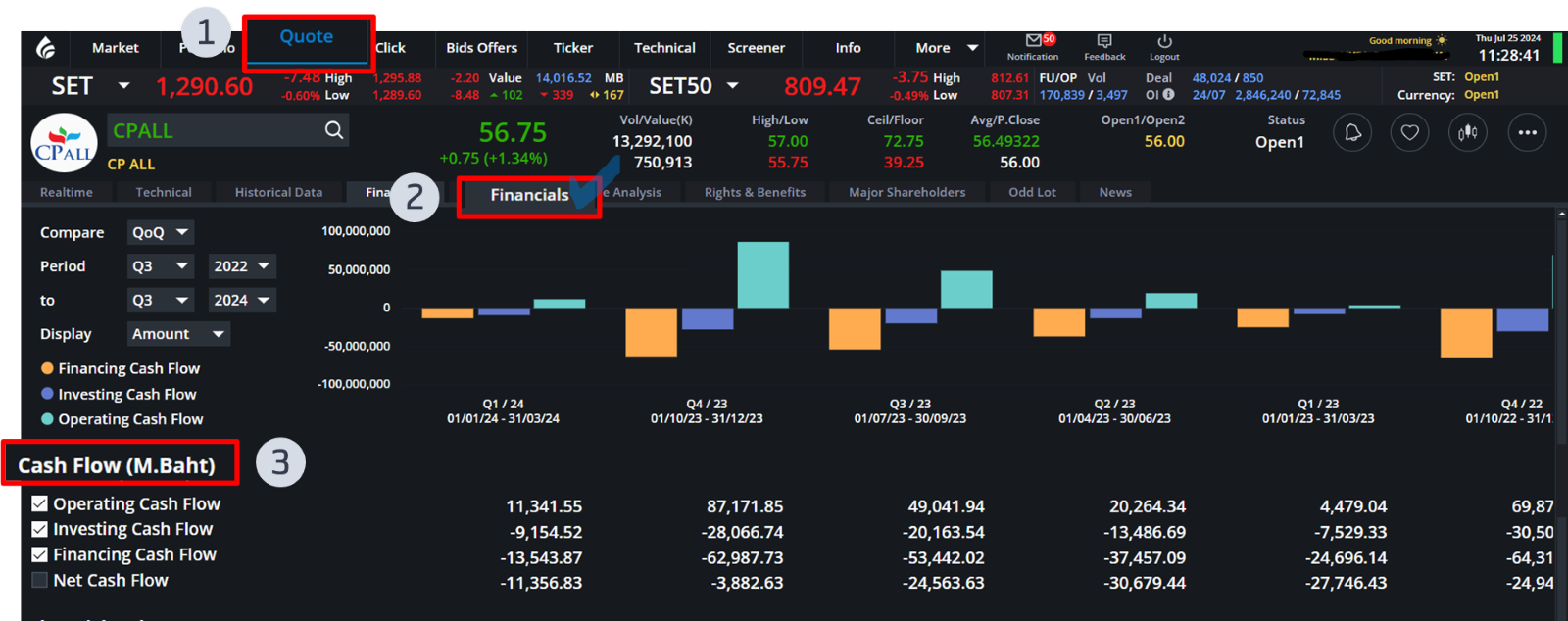Click the Streaming app logo icon
The image size is (1568, 621).
(46, 48)
